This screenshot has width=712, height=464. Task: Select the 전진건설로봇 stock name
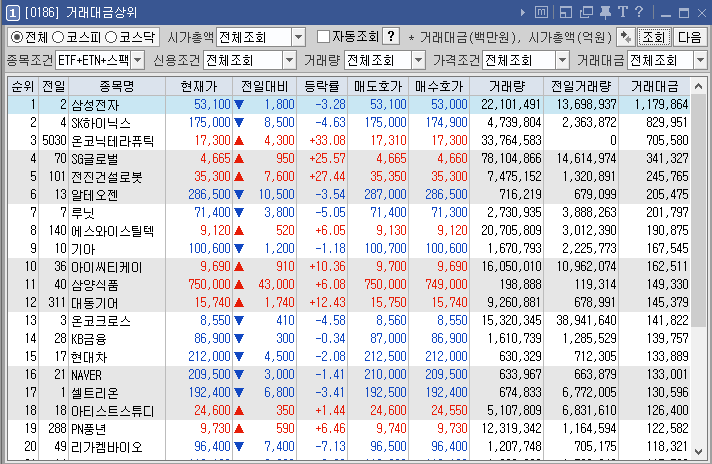click(107, 177)
